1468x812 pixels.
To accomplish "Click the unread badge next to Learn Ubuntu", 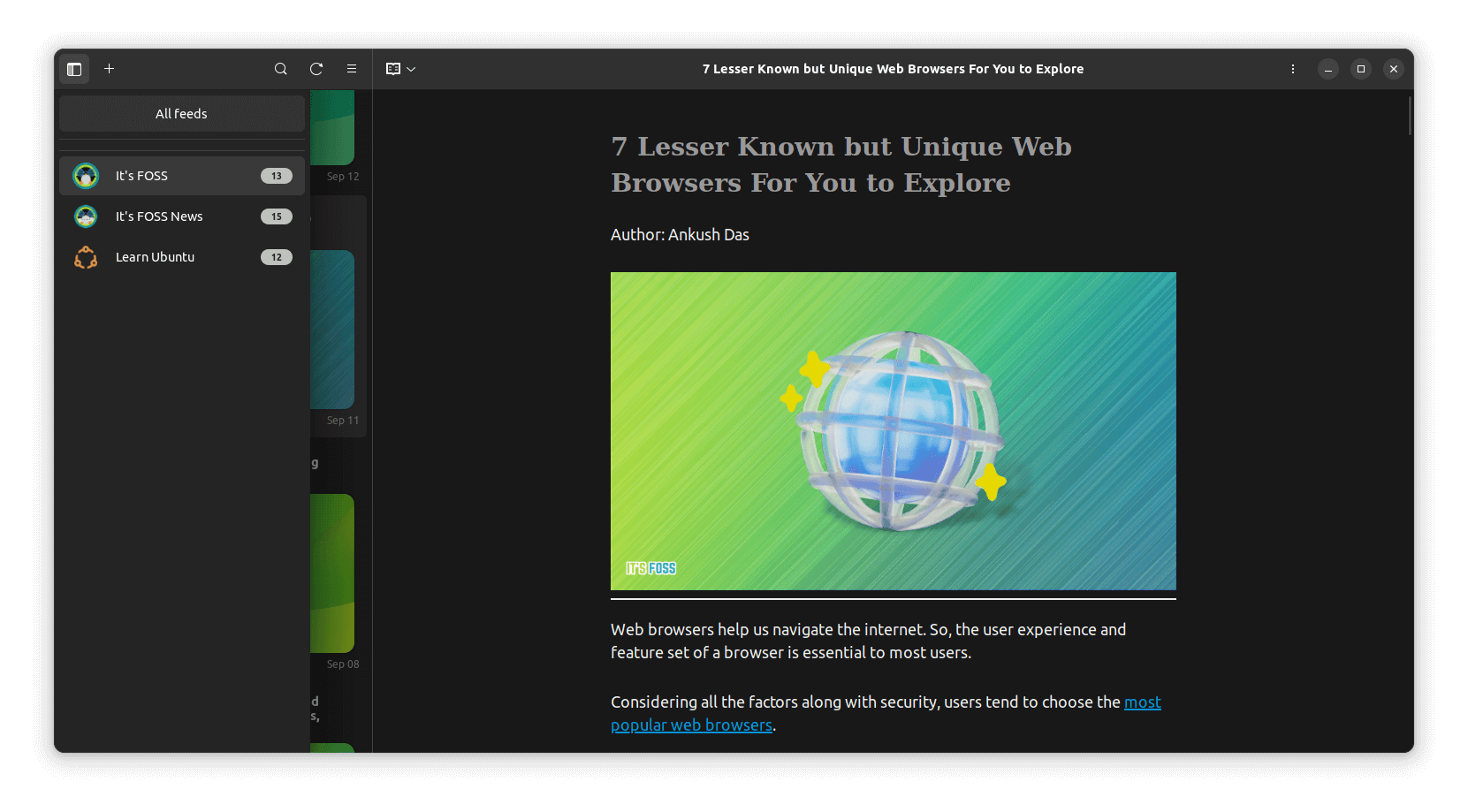I will 276,256.
